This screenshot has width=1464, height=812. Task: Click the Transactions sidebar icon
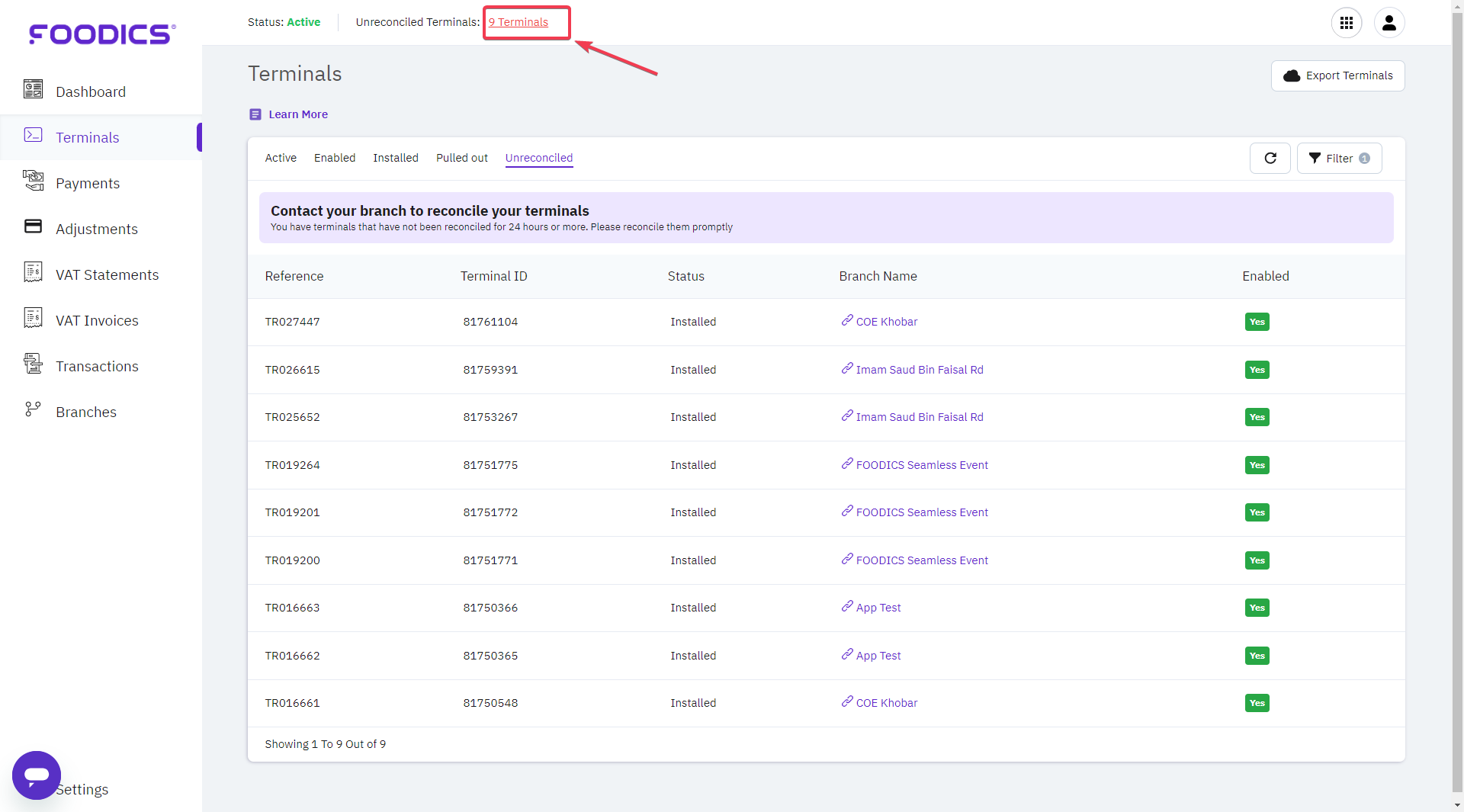click(33, 364)
